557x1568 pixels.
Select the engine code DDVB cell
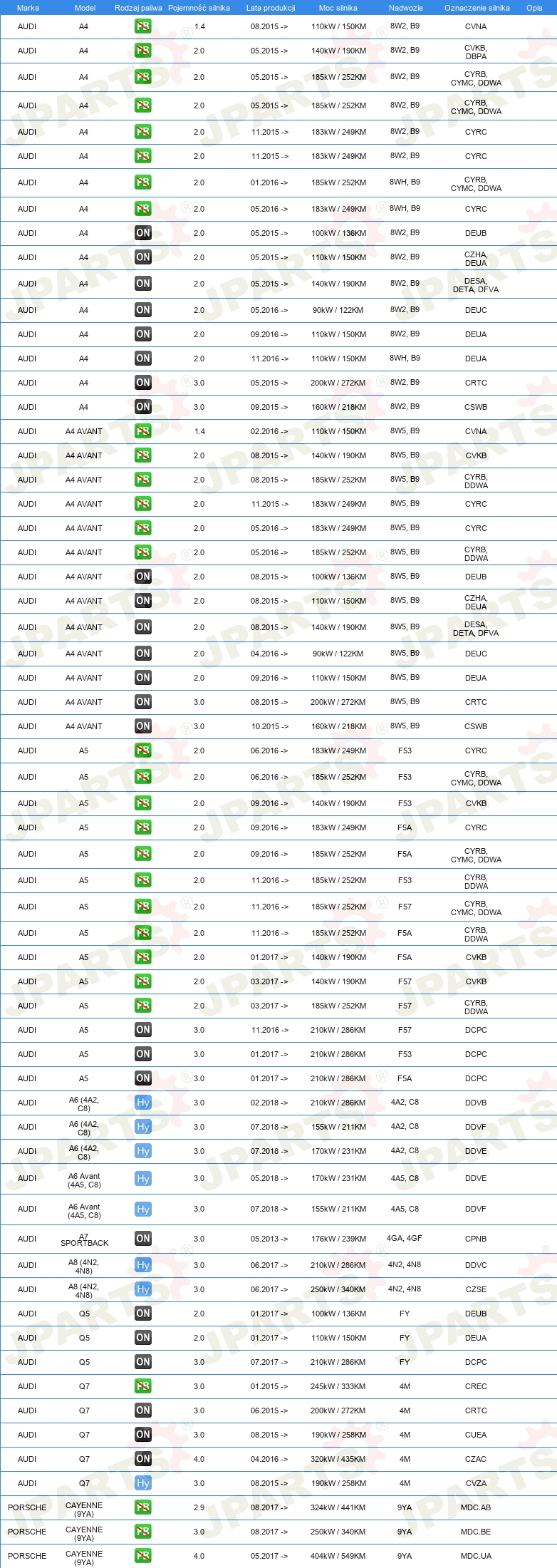tap(476, 1103)
